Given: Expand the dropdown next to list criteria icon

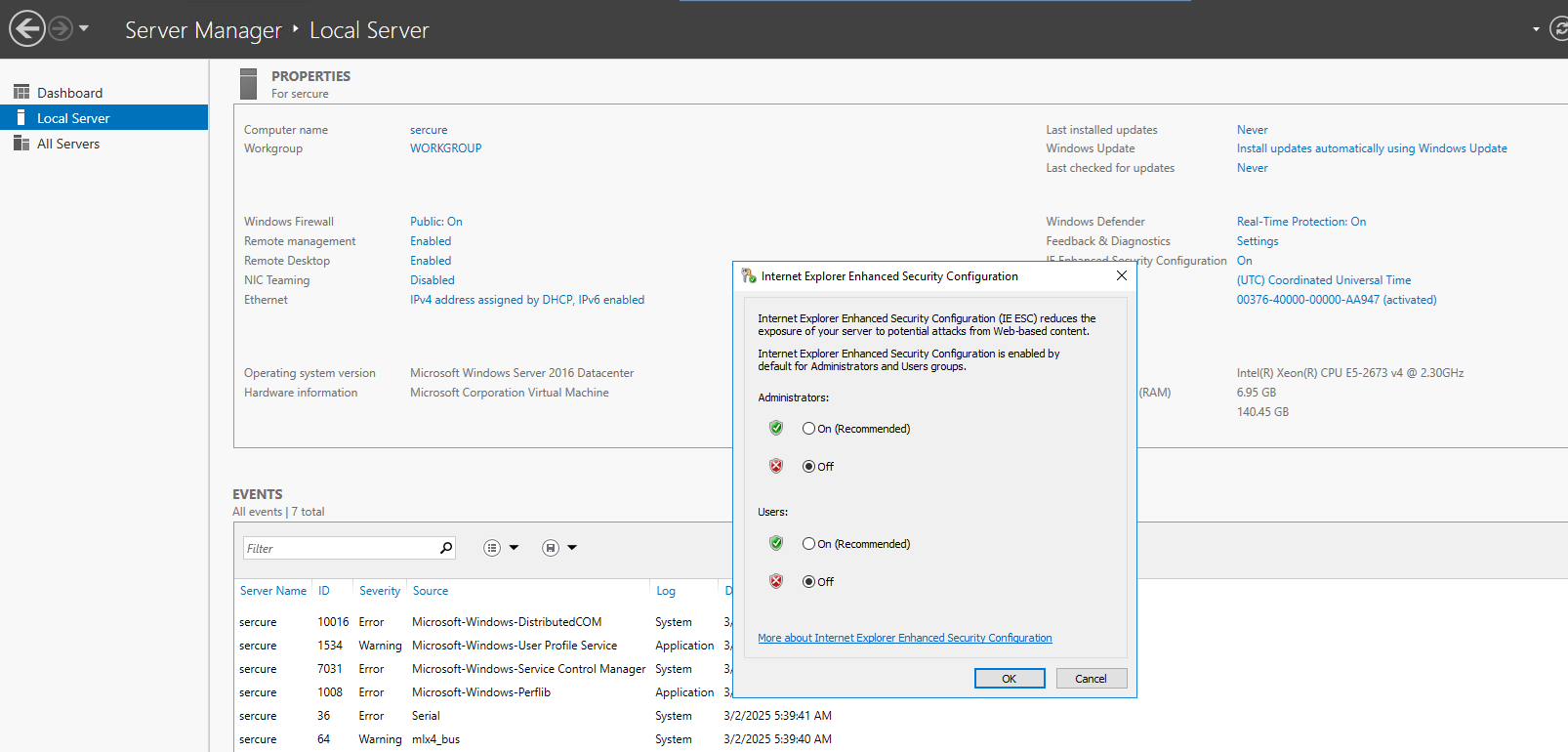Looking at the screenshot, I should pyautogui.click(x=514, y=548).
